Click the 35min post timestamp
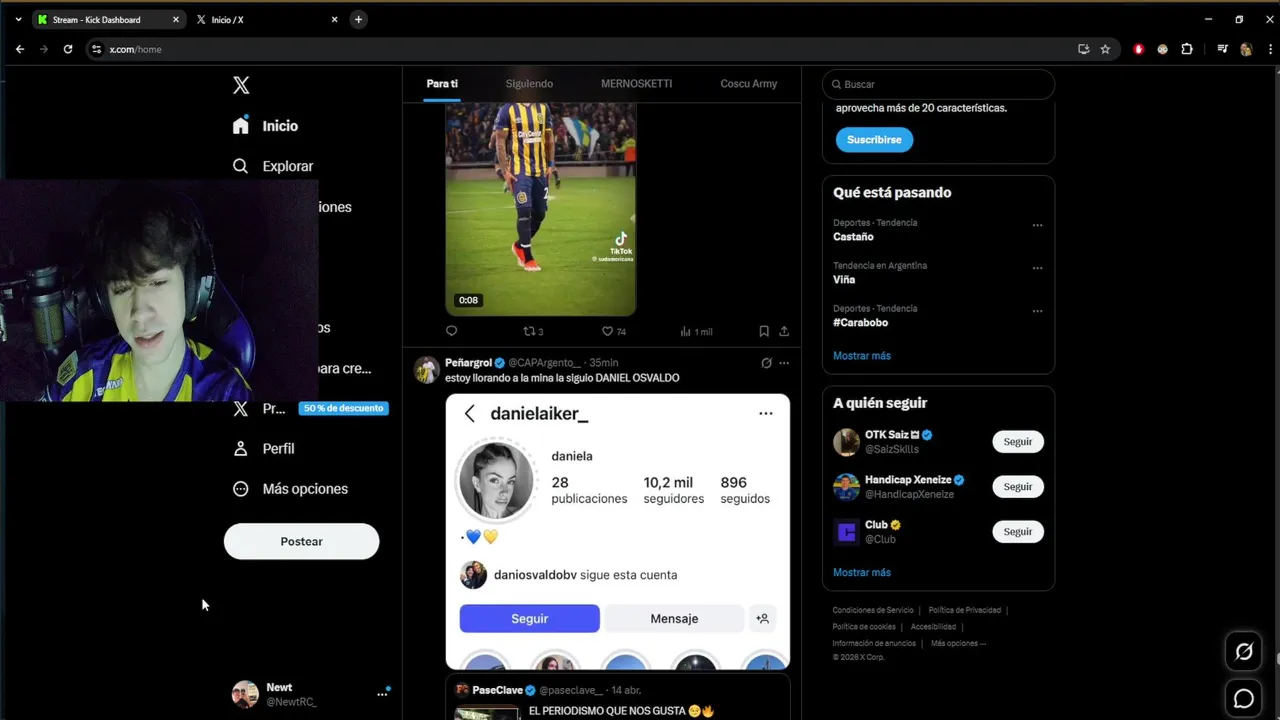The image size is (1280, 720). pos(603,363)
